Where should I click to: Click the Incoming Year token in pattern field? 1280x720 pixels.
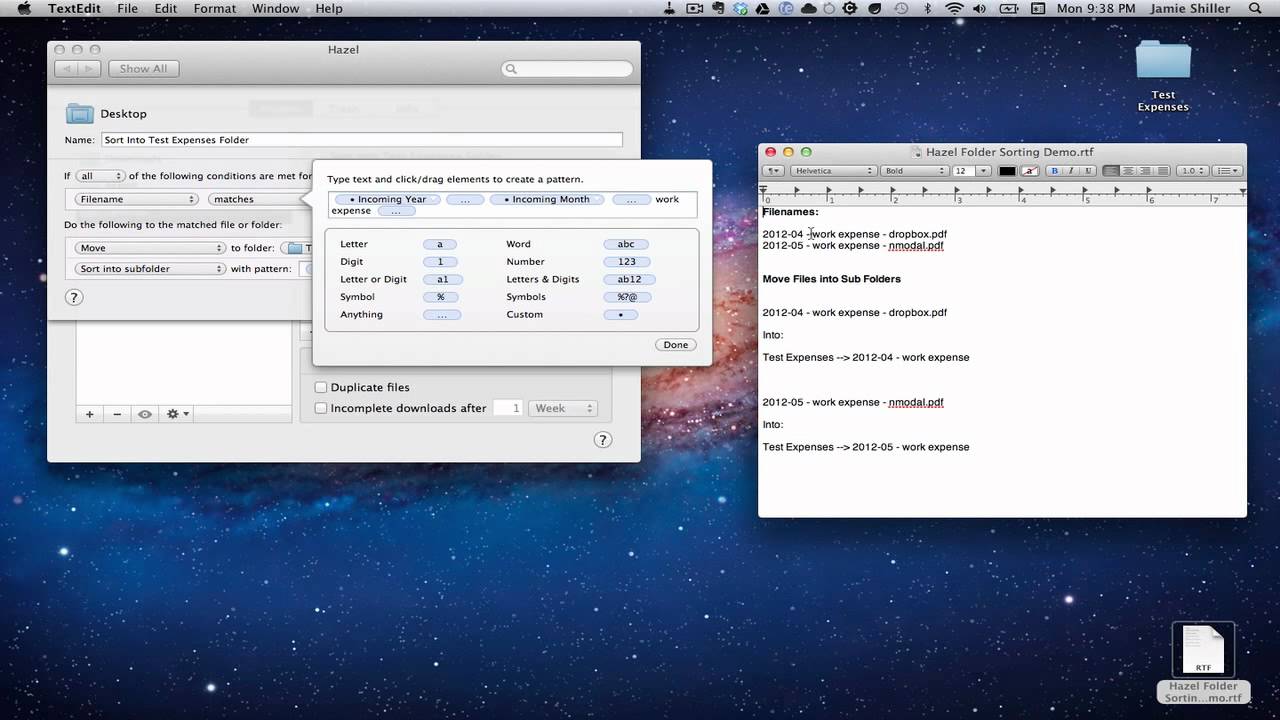tap(387, 199)
